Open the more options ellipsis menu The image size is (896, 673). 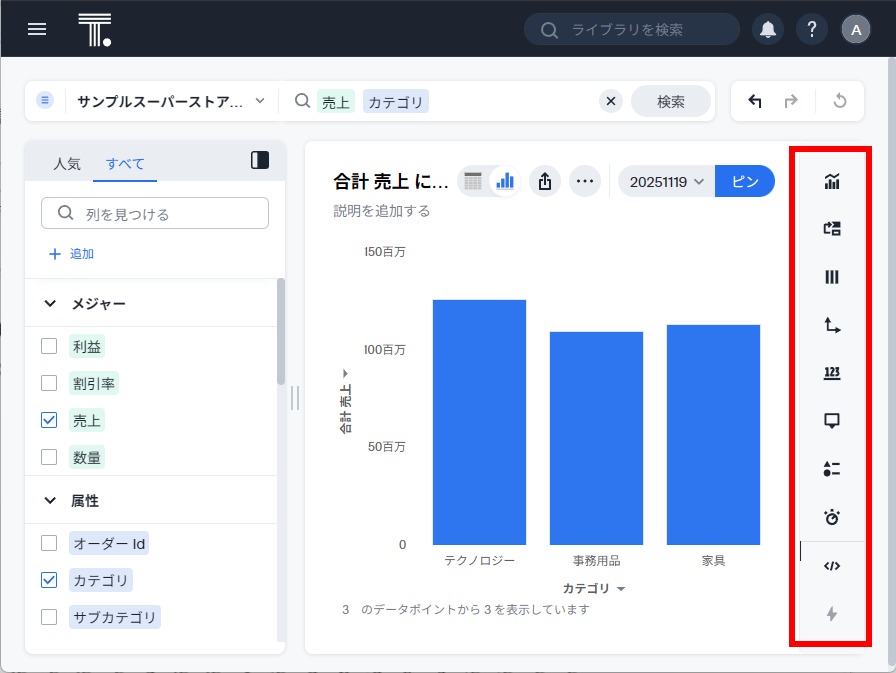(585, 181)
